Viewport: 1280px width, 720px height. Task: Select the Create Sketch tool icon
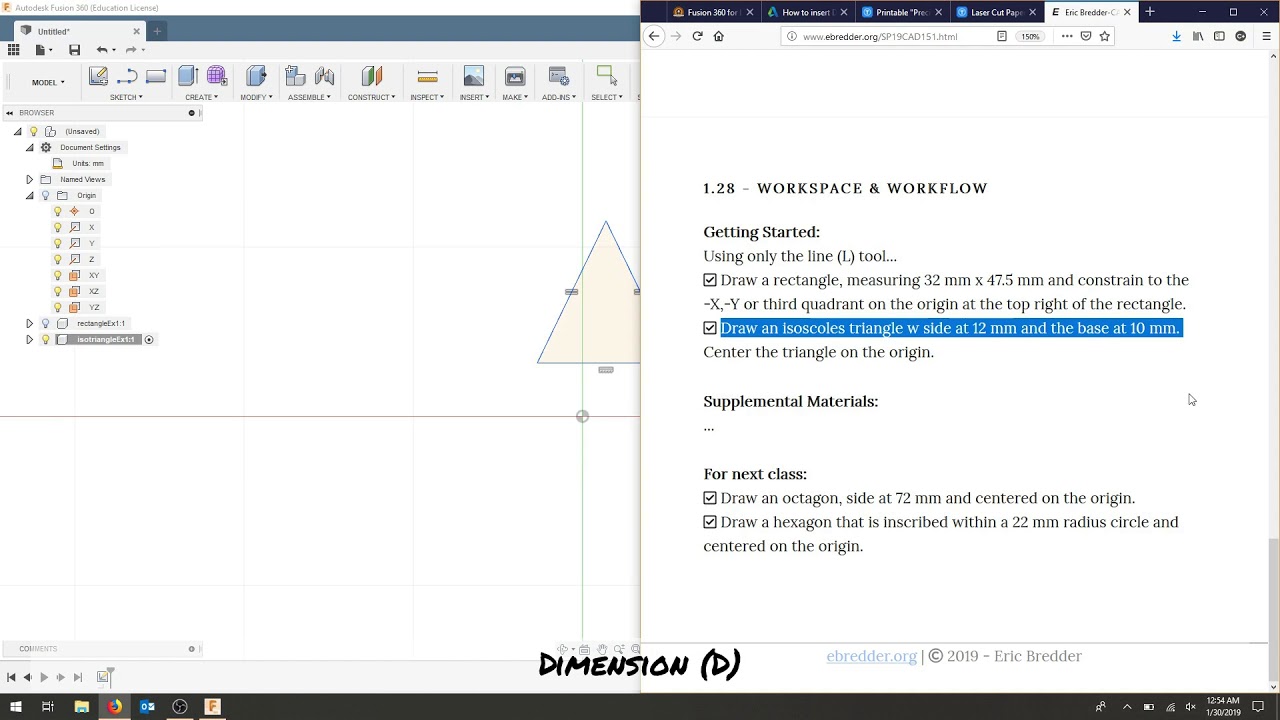[98, 76]
